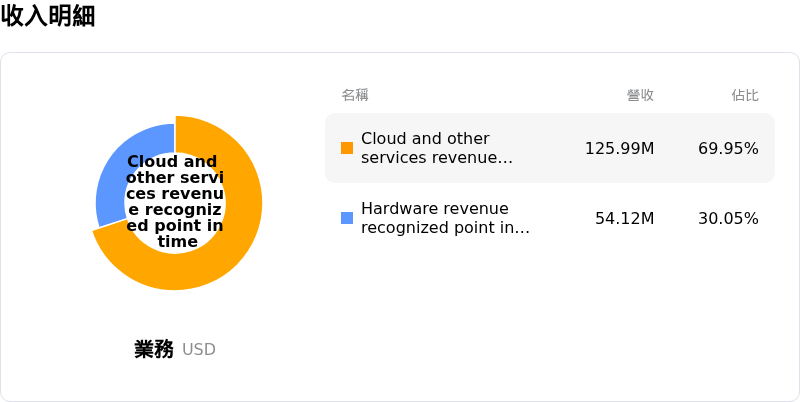Select the Cloud and other services revenue row
800x402 pixels.
(x=550, y=148)
